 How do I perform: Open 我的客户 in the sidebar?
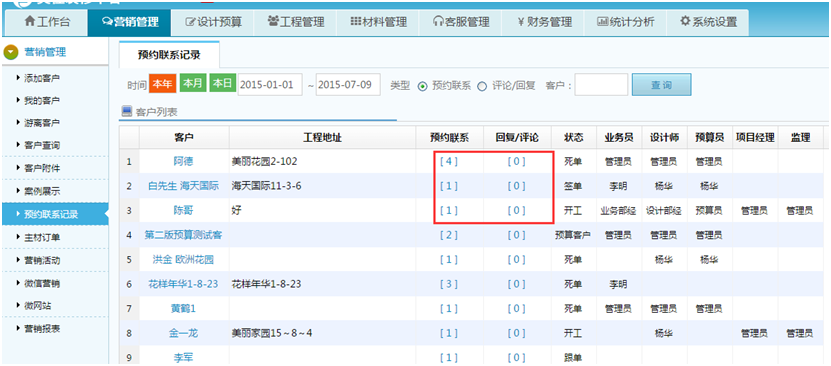pos(41,100)
